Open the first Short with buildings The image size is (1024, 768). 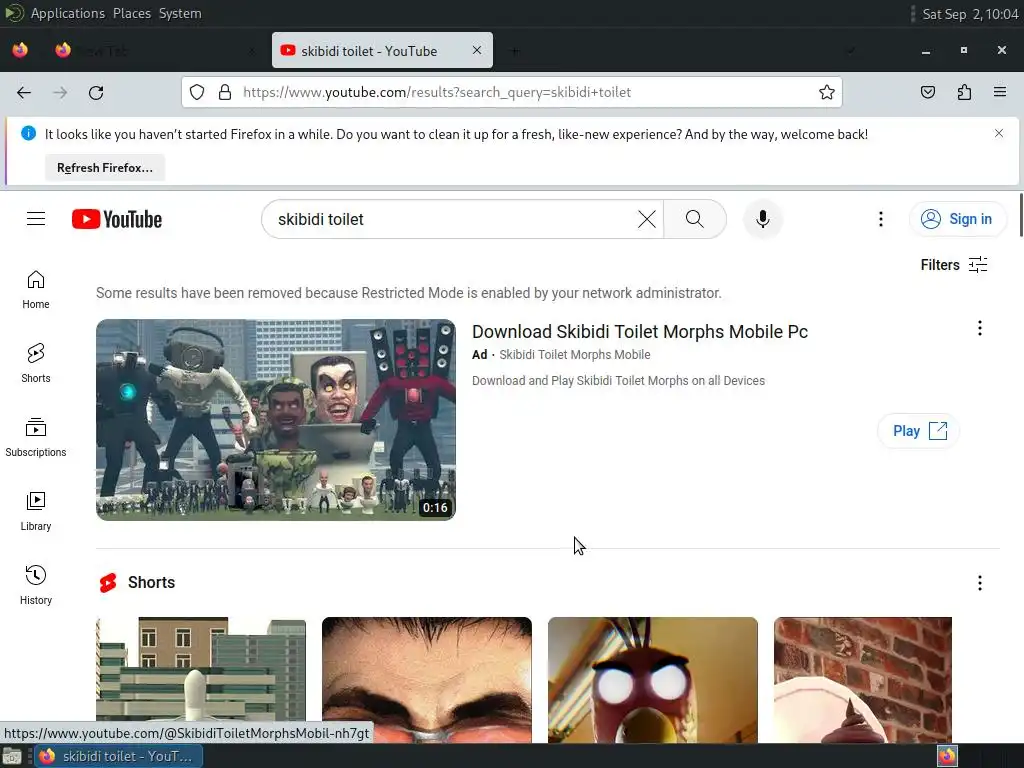pos(201,679)
